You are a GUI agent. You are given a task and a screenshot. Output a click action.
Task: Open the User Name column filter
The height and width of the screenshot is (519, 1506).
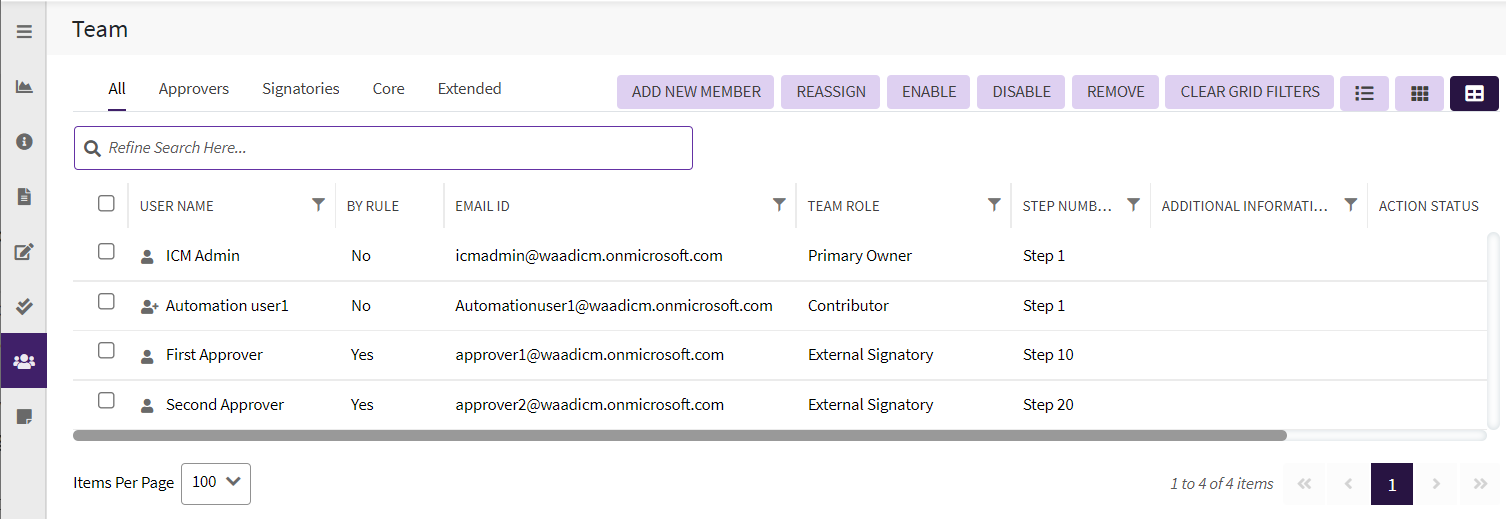[318, 205]
